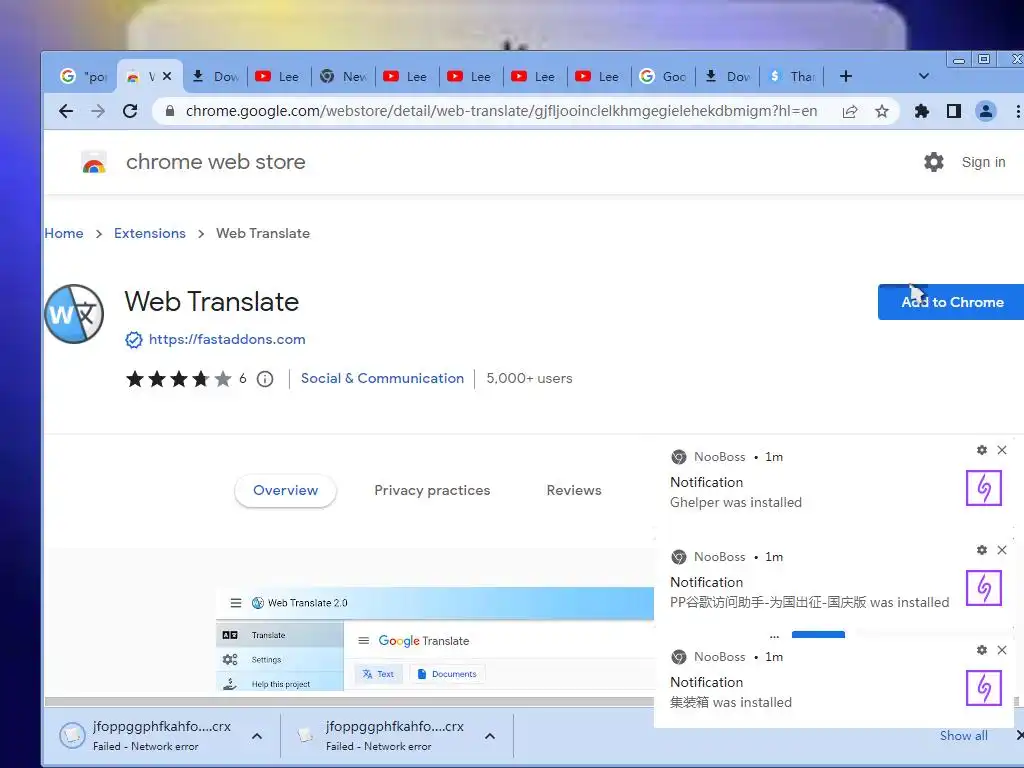The height and width of the screenshot is (768, 1024).
Task: Click the PP谷歌访问助手 was installed message
Action: [x=810, y=602]
